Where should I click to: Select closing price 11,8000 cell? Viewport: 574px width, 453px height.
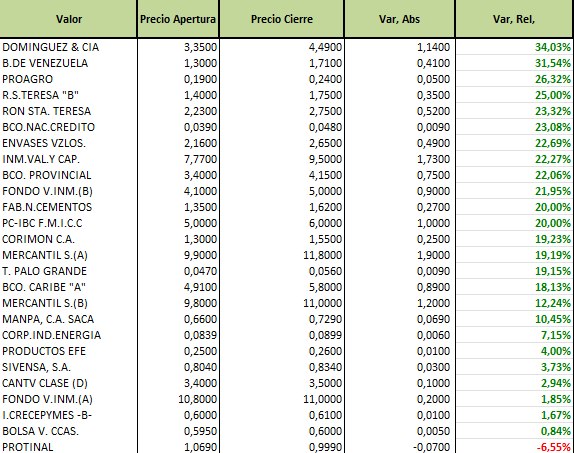pyautogui.click(x=282, y=255)
